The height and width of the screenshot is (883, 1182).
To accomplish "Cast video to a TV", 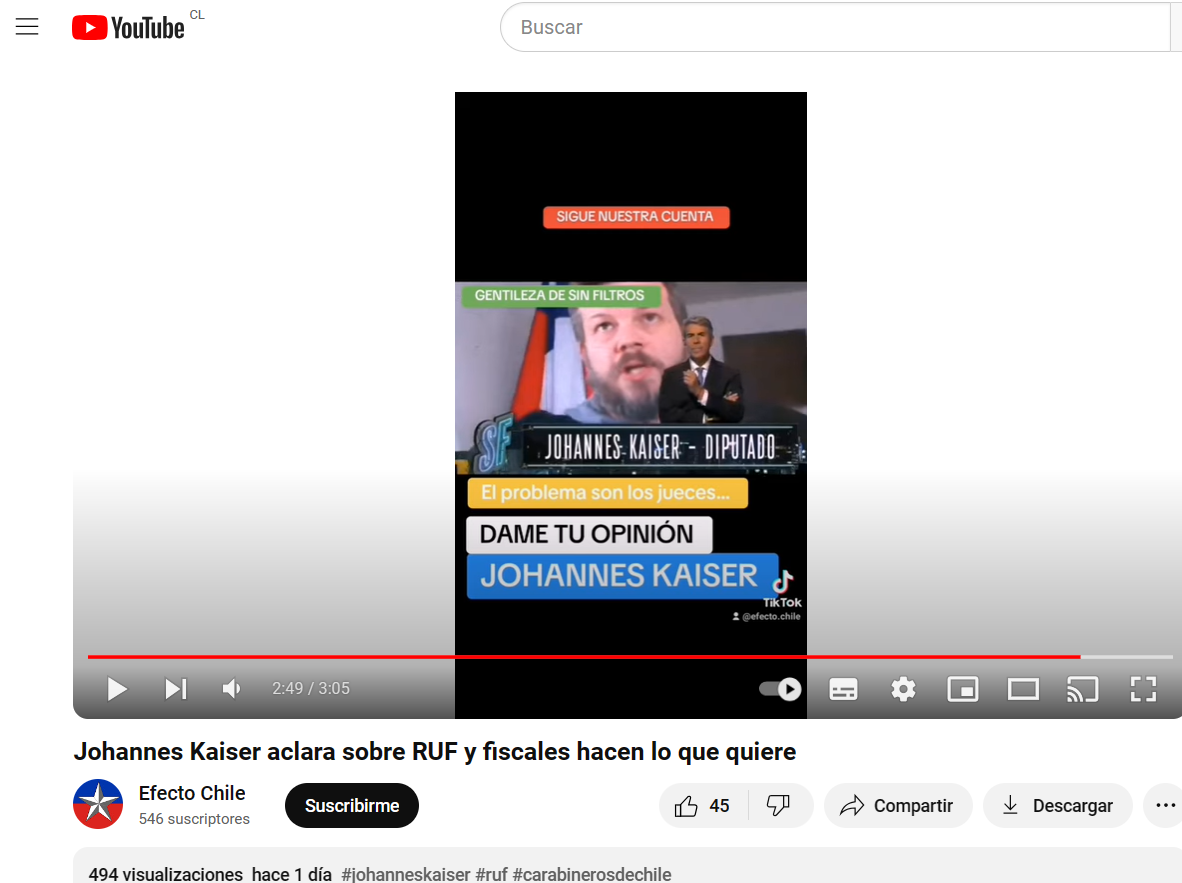I will [1082, 688].
